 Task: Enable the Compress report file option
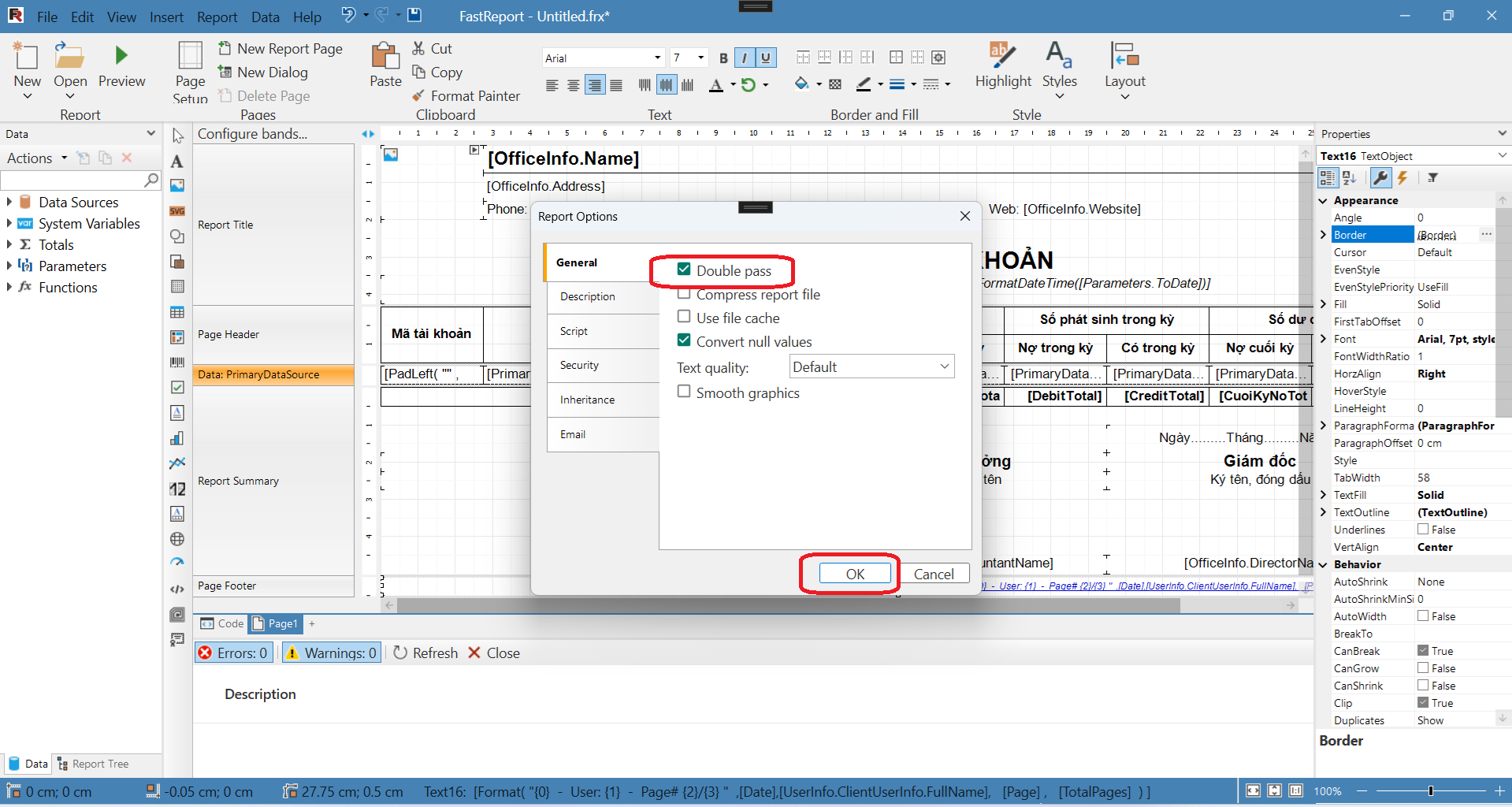click(x=684, y=294)
